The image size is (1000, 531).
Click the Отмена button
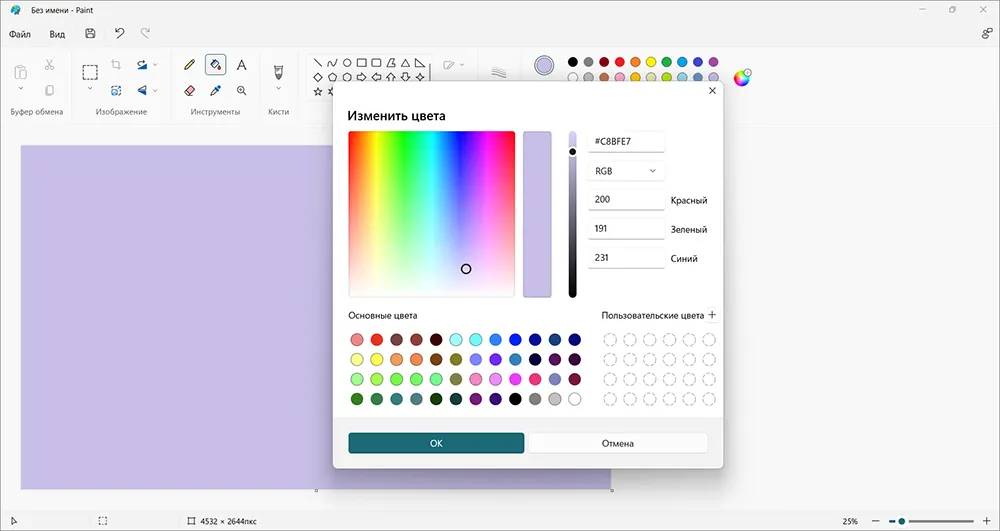click(x=618, y=443)
